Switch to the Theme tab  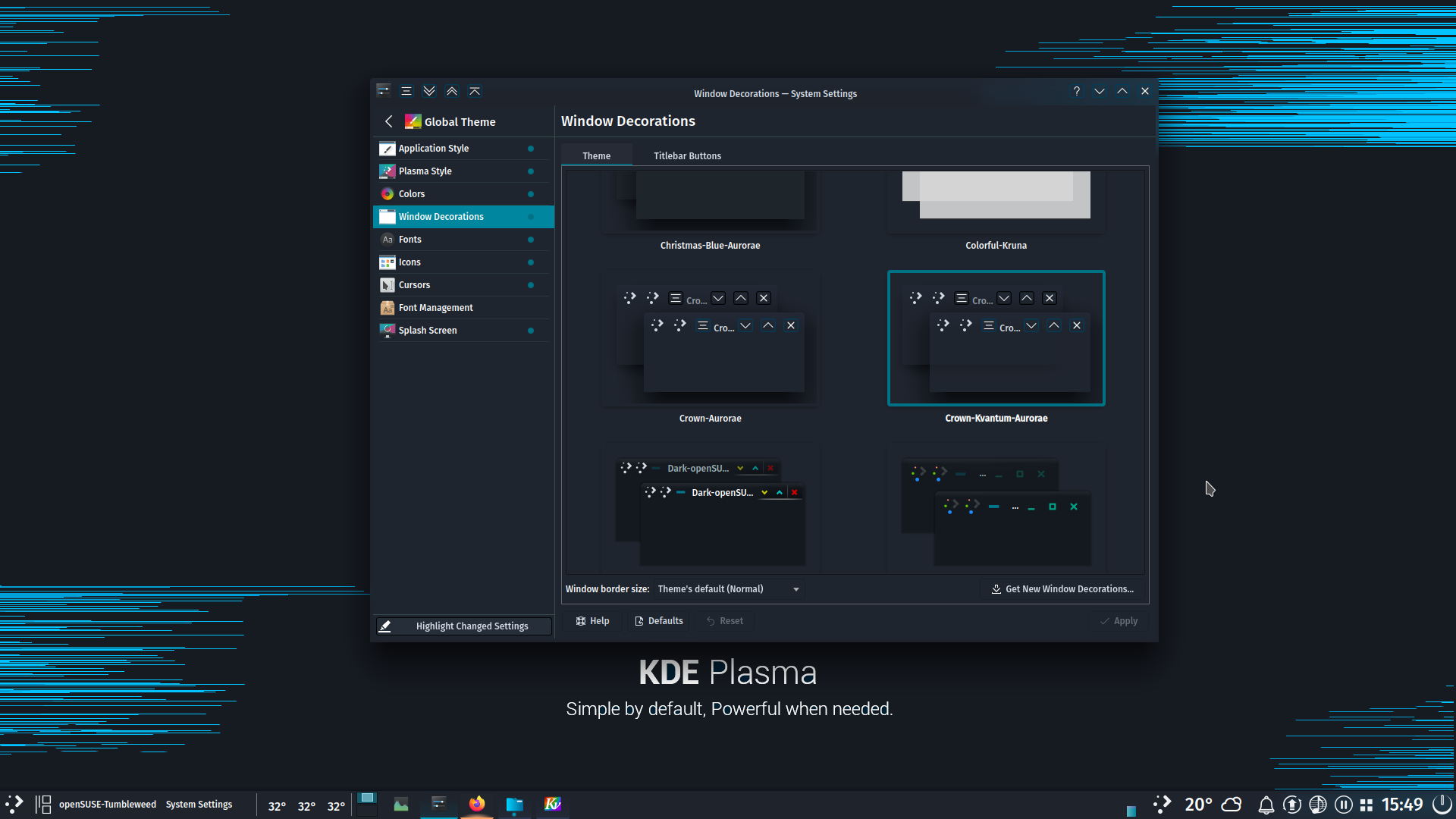point(596,155)
